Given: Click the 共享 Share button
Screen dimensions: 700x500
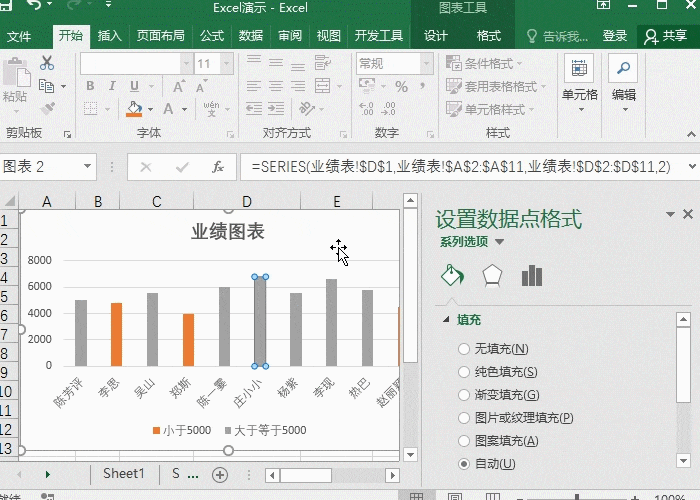Looking at the screenshot, I should tap(665, 36).
